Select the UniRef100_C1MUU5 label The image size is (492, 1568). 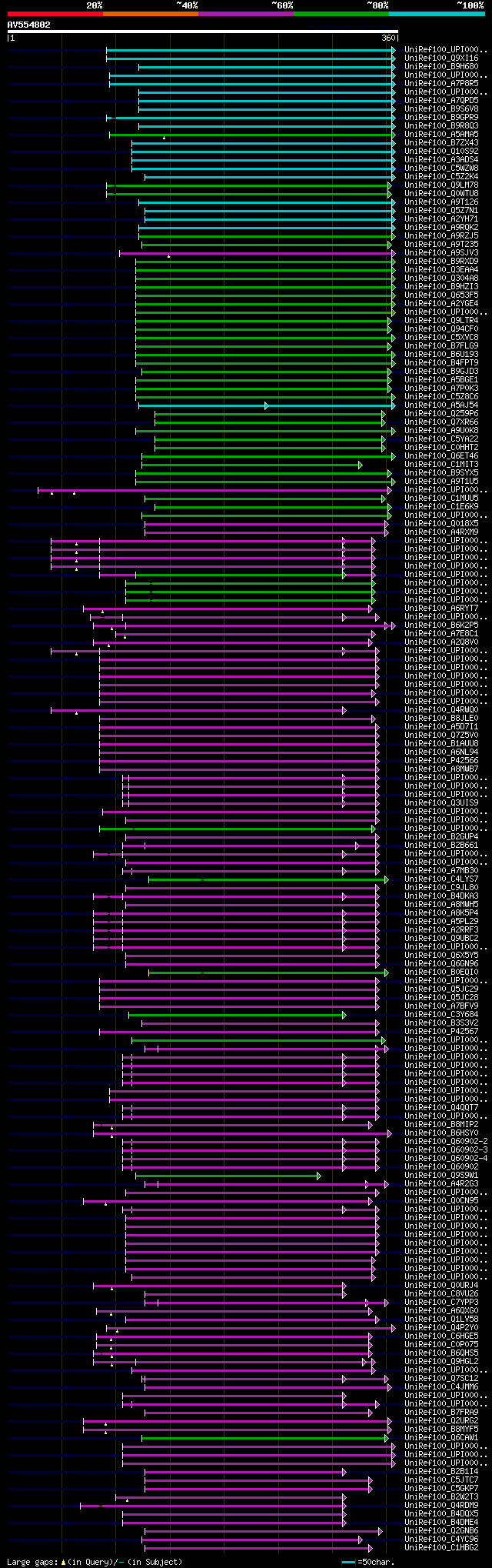441,498
